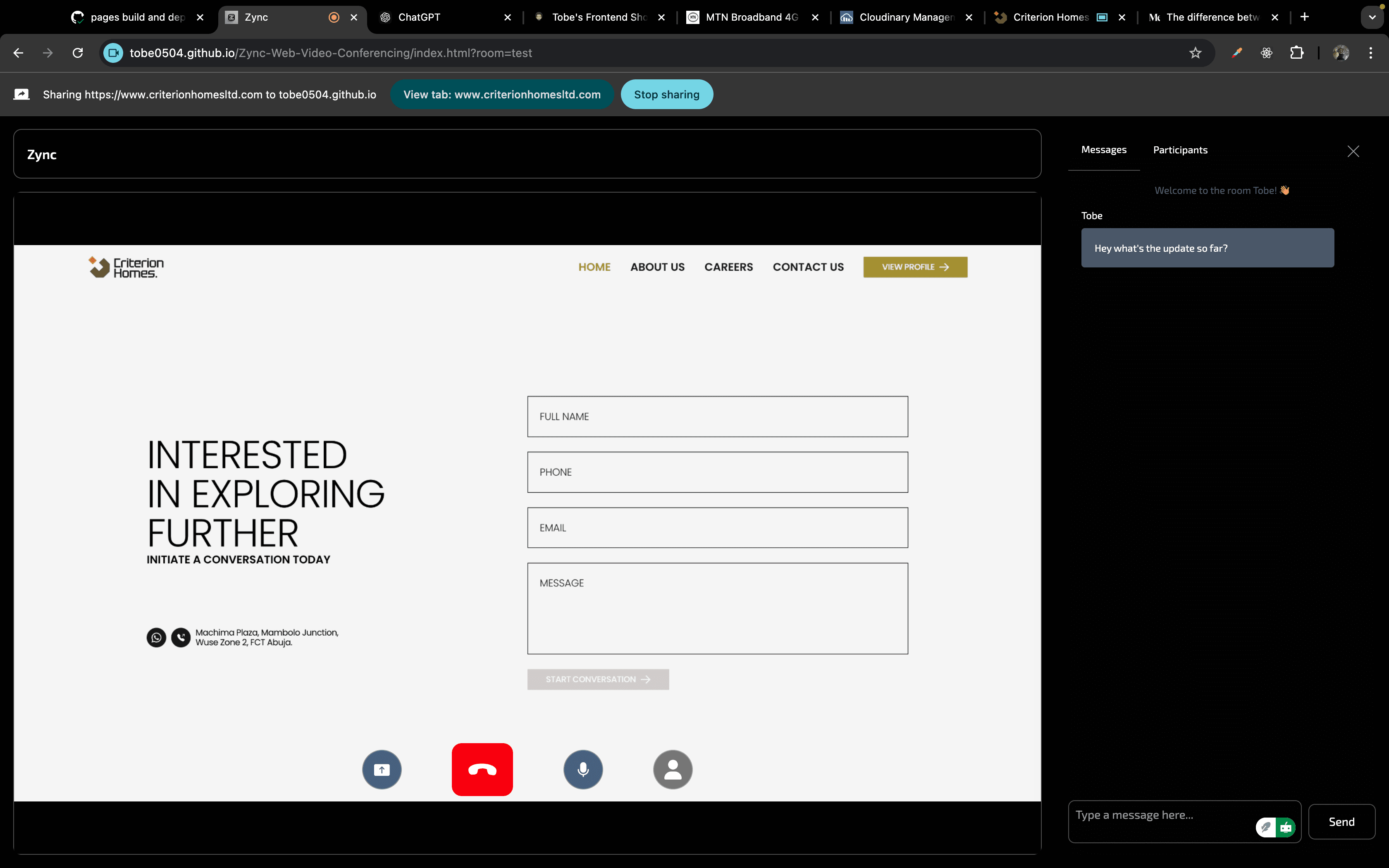Viewport: 1389px width, 868px height.
Task: Close the Zync tab
Action: [353, 17]
